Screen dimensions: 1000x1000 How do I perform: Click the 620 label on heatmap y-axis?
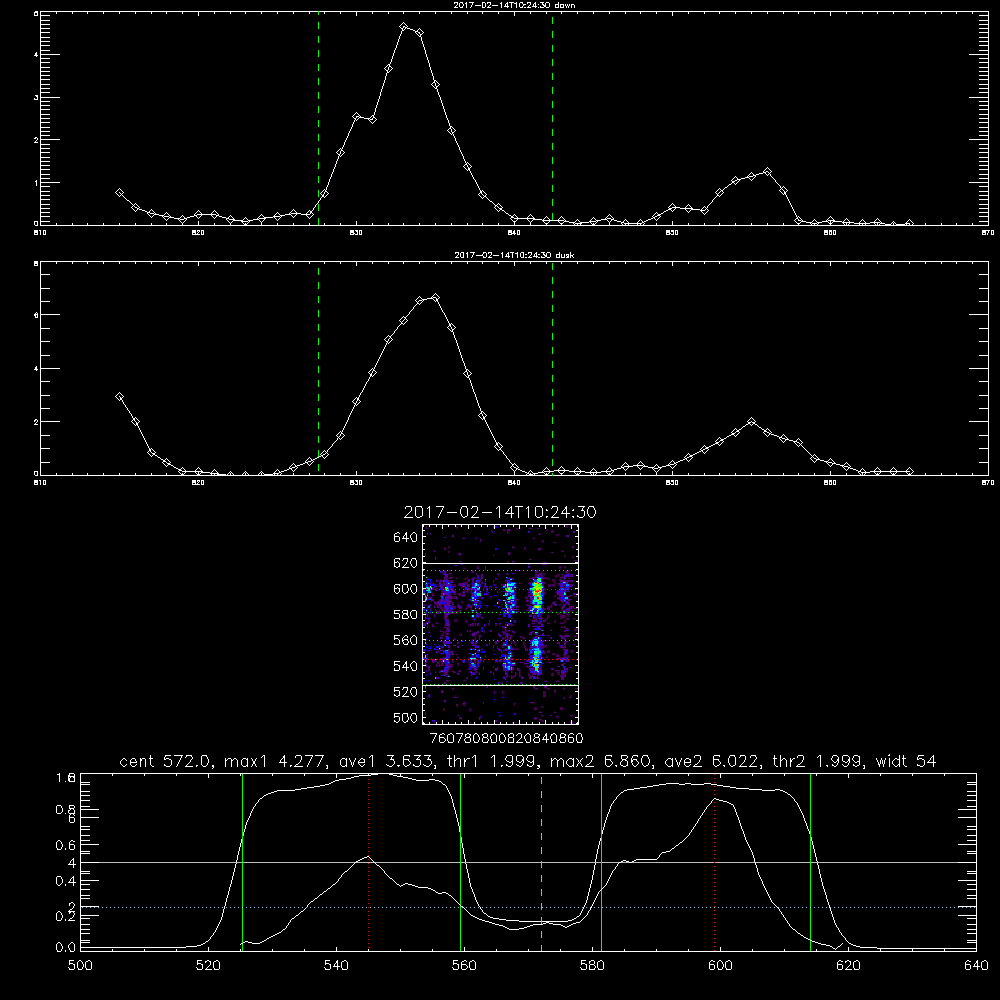[x=405, y=563]
